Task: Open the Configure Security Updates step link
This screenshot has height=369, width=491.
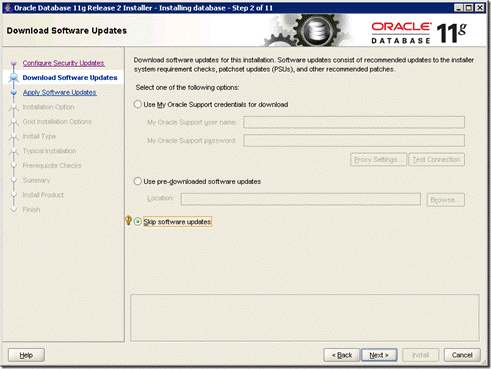Action: 63,63
